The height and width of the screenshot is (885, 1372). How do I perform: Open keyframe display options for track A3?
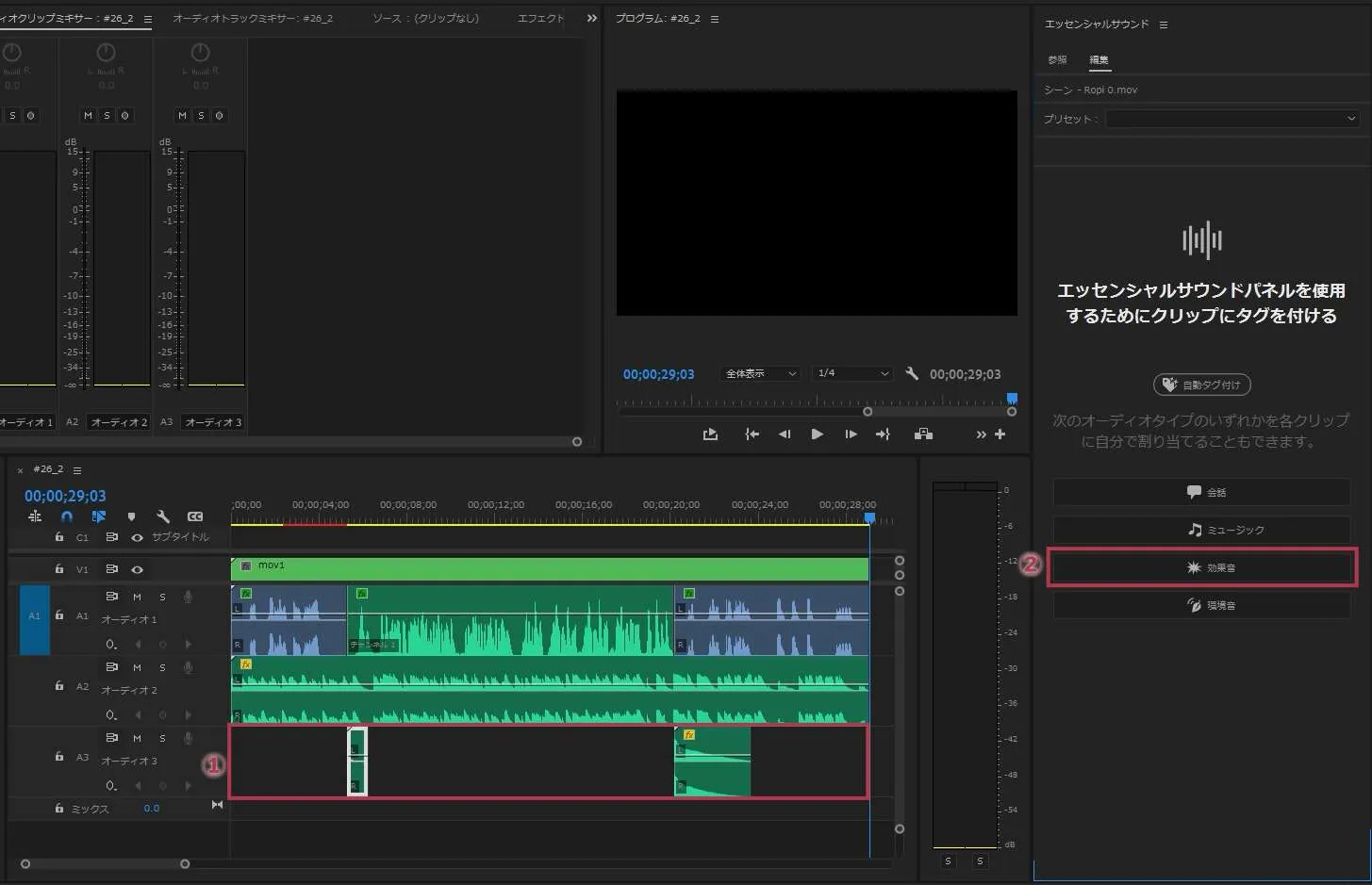111,786
